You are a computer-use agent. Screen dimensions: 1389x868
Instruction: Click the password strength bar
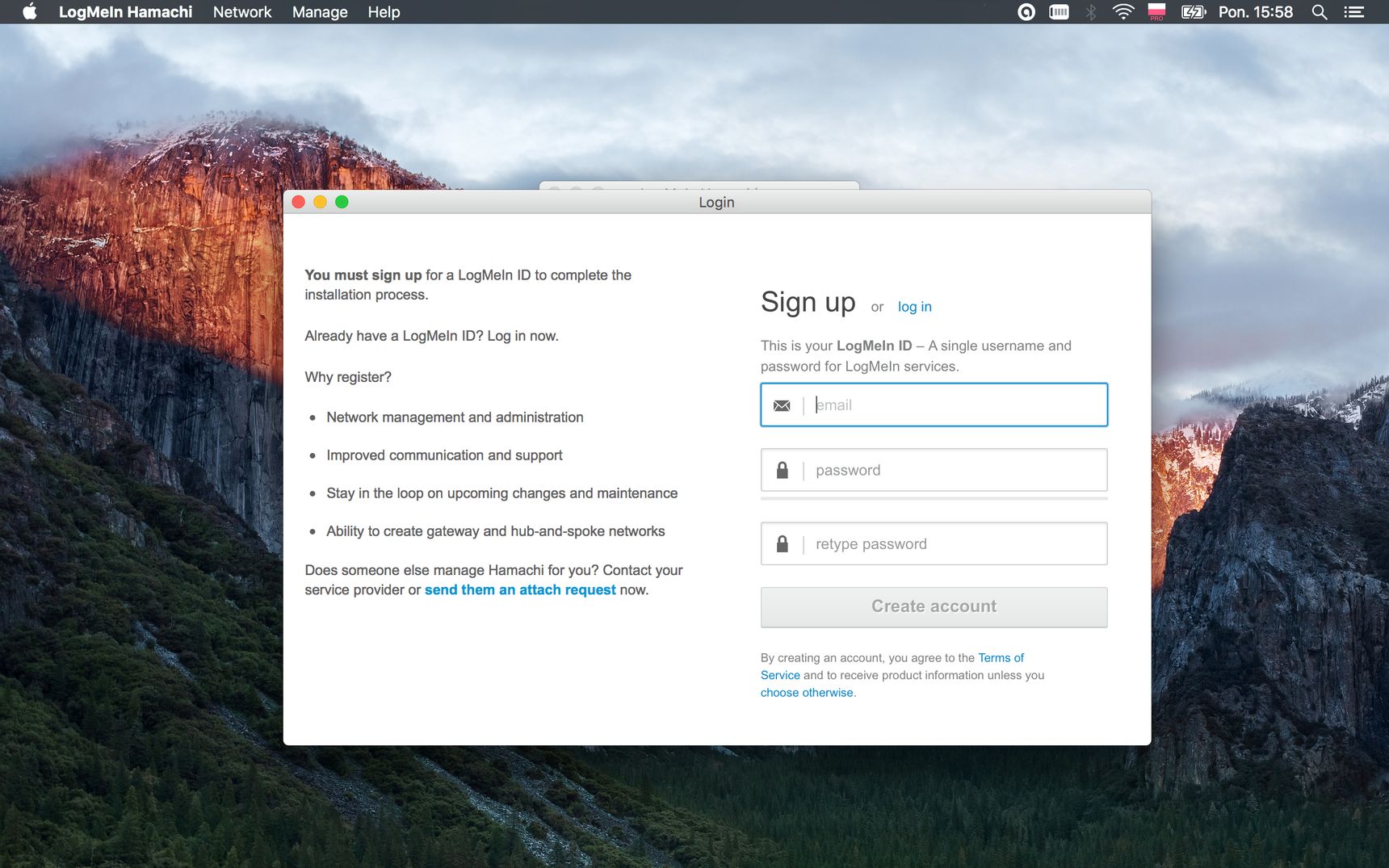click(934, 498)
